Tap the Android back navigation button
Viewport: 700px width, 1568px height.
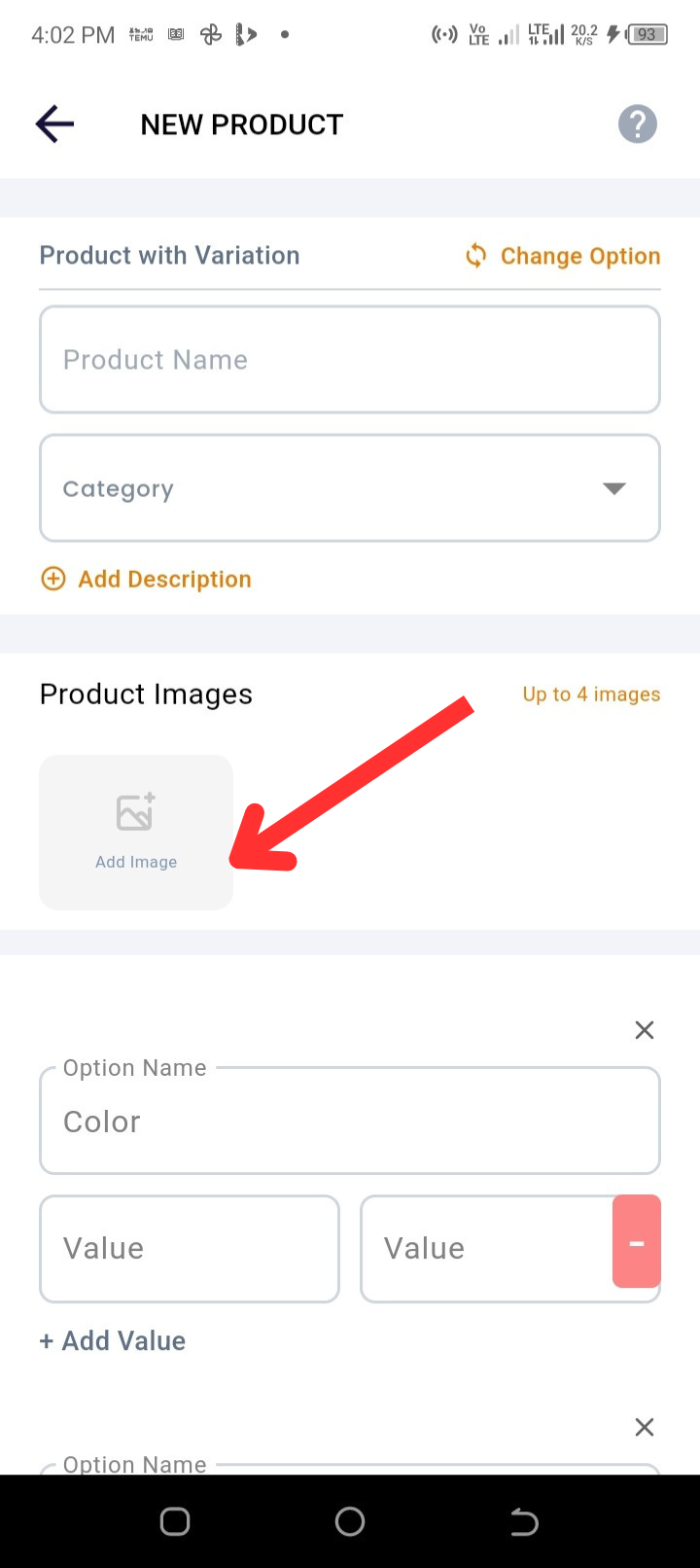(x=524, y=1521)
